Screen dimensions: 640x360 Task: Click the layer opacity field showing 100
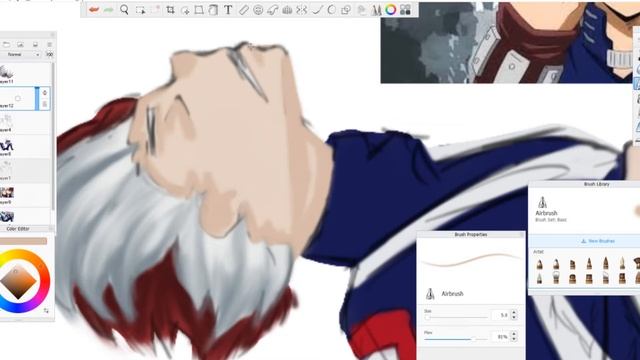tap(49, 54)
